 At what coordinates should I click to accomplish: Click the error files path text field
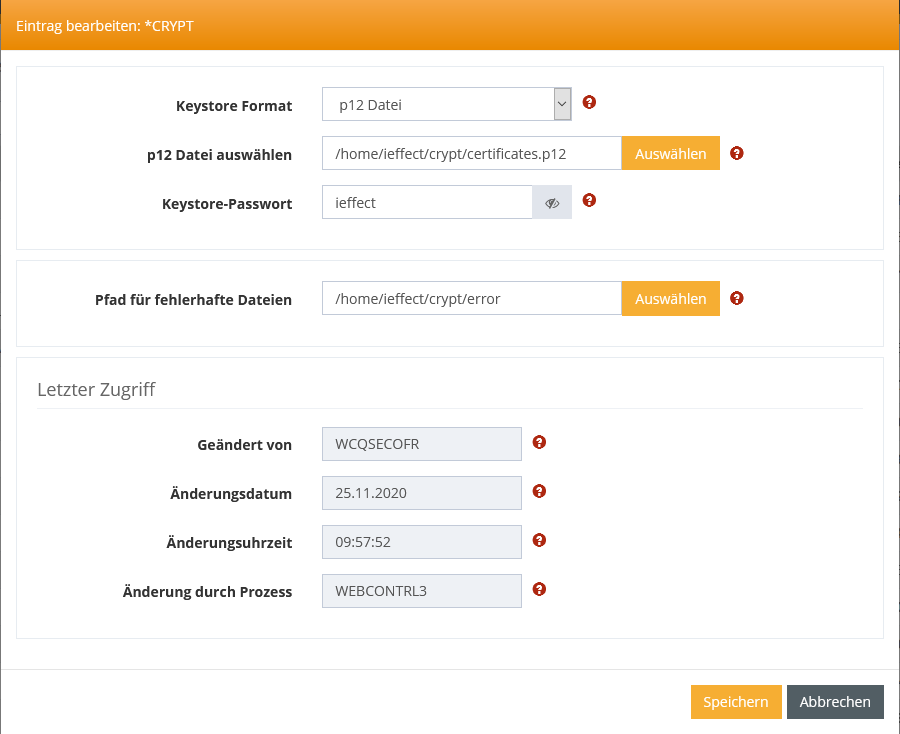click(471, 299)
